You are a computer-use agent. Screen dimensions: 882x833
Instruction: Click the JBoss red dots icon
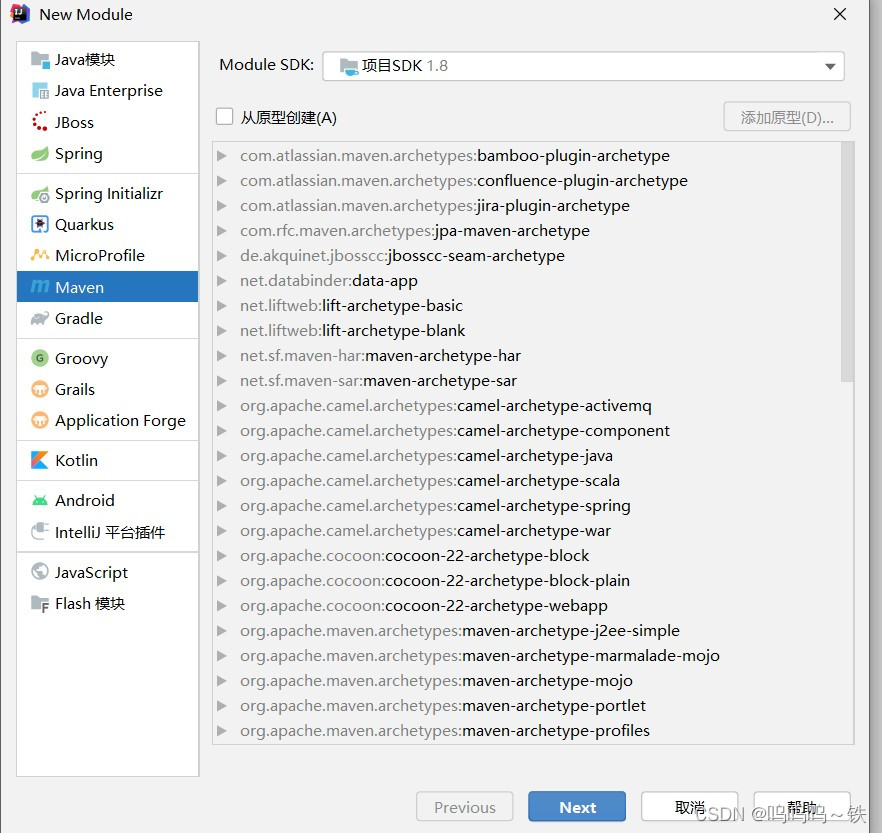40,121
